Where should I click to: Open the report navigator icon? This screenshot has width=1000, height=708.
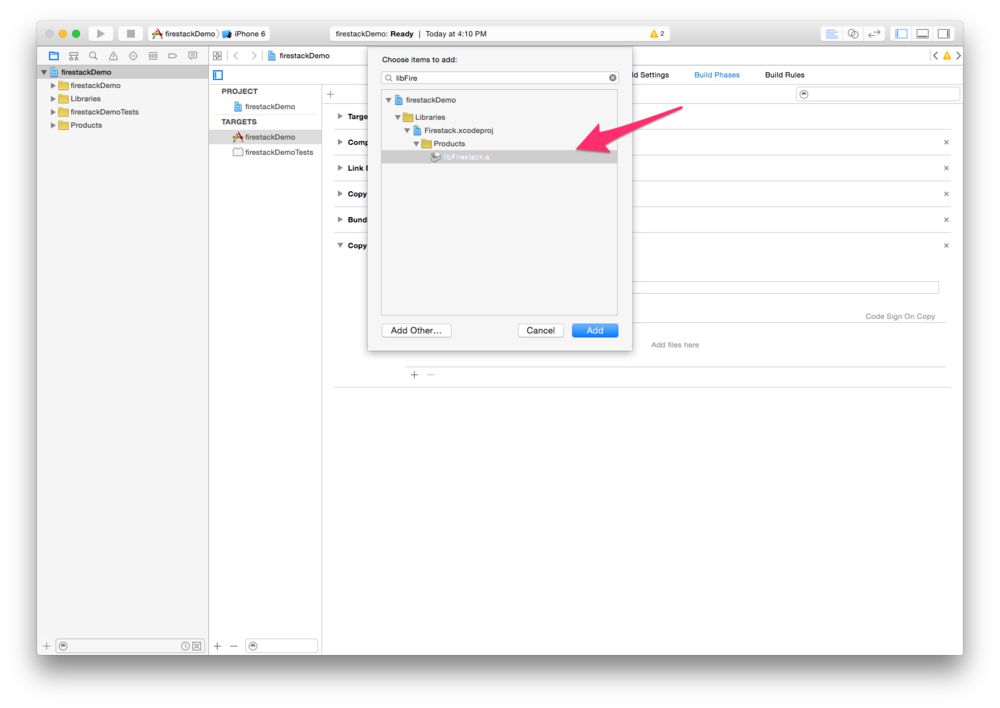pos(193,55)
